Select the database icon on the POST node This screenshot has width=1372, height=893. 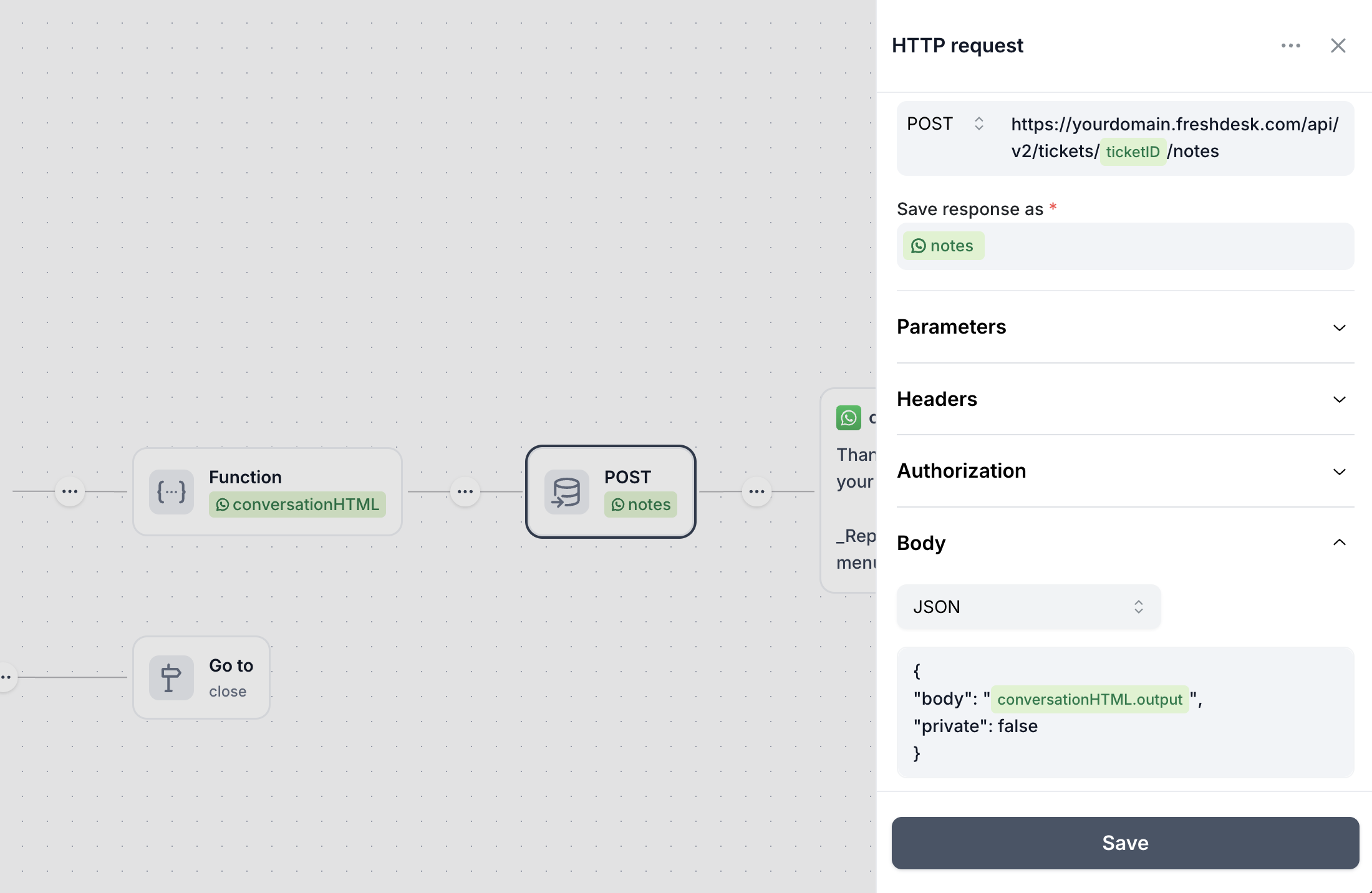click(566, 491)
